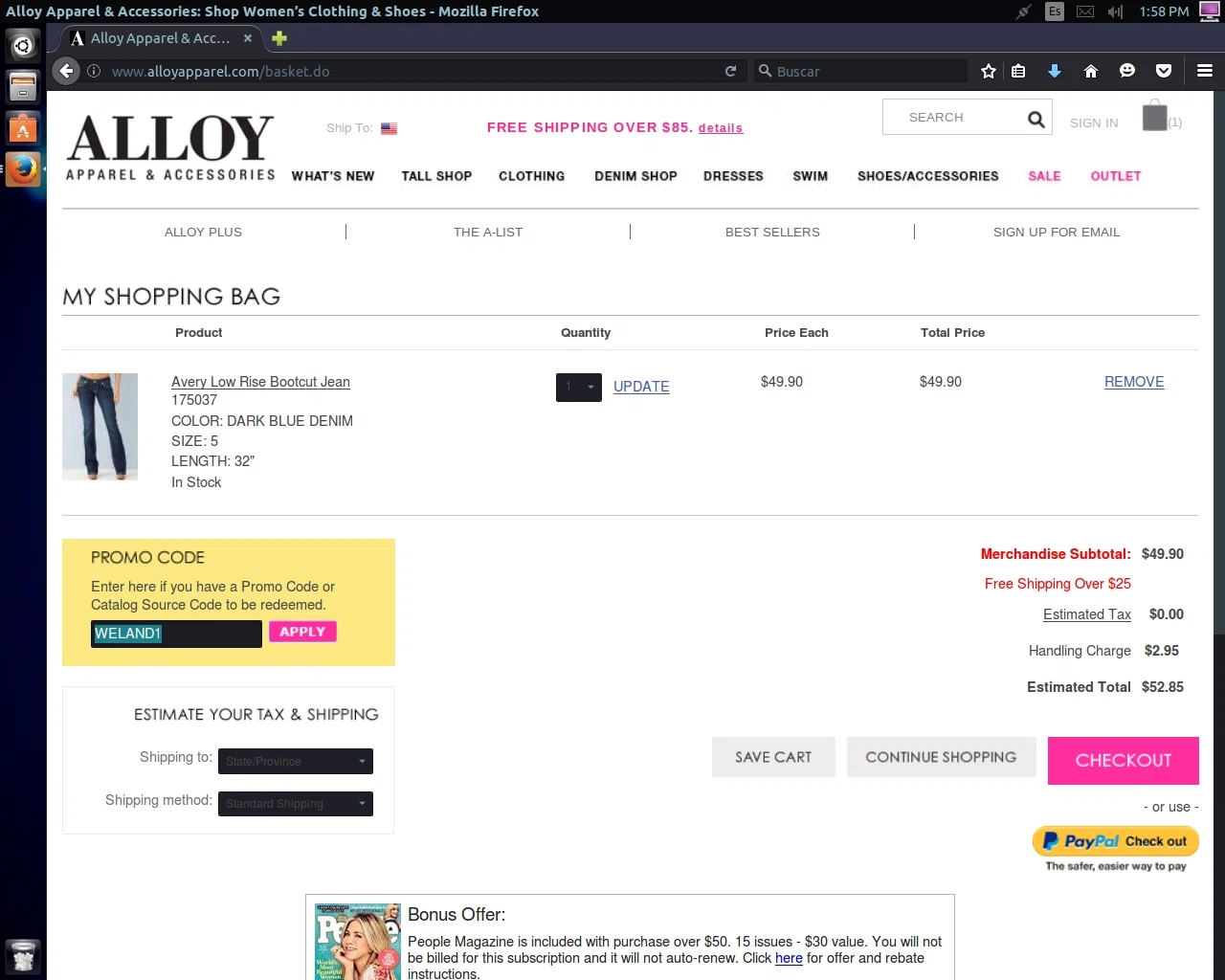Click Firefox icon in the launcher
Screen dimensions: 1225x980
[23, 169]
